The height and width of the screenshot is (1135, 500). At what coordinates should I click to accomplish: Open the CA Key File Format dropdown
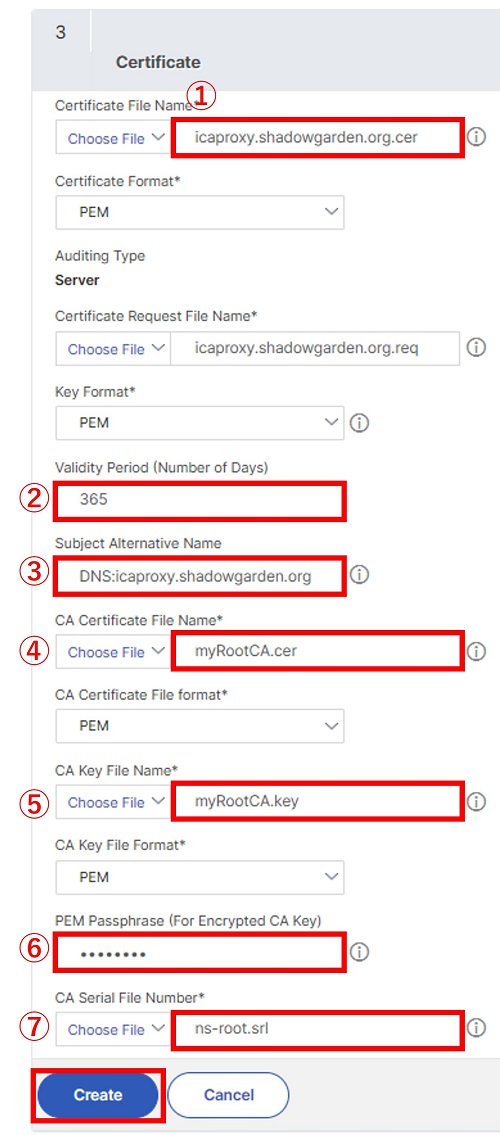(200, 877)
